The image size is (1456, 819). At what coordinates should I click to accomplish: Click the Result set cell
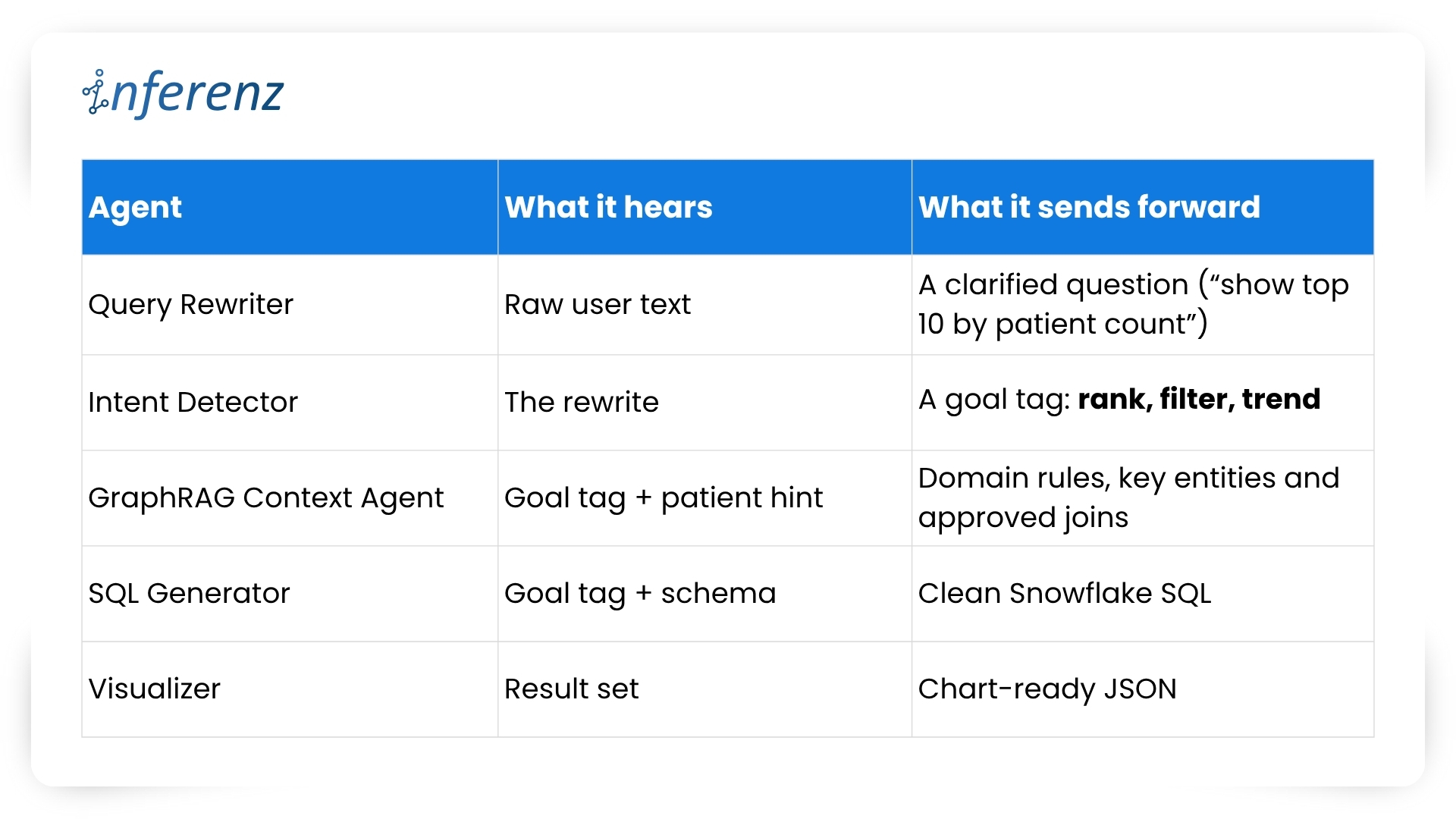tap(704, 689)
